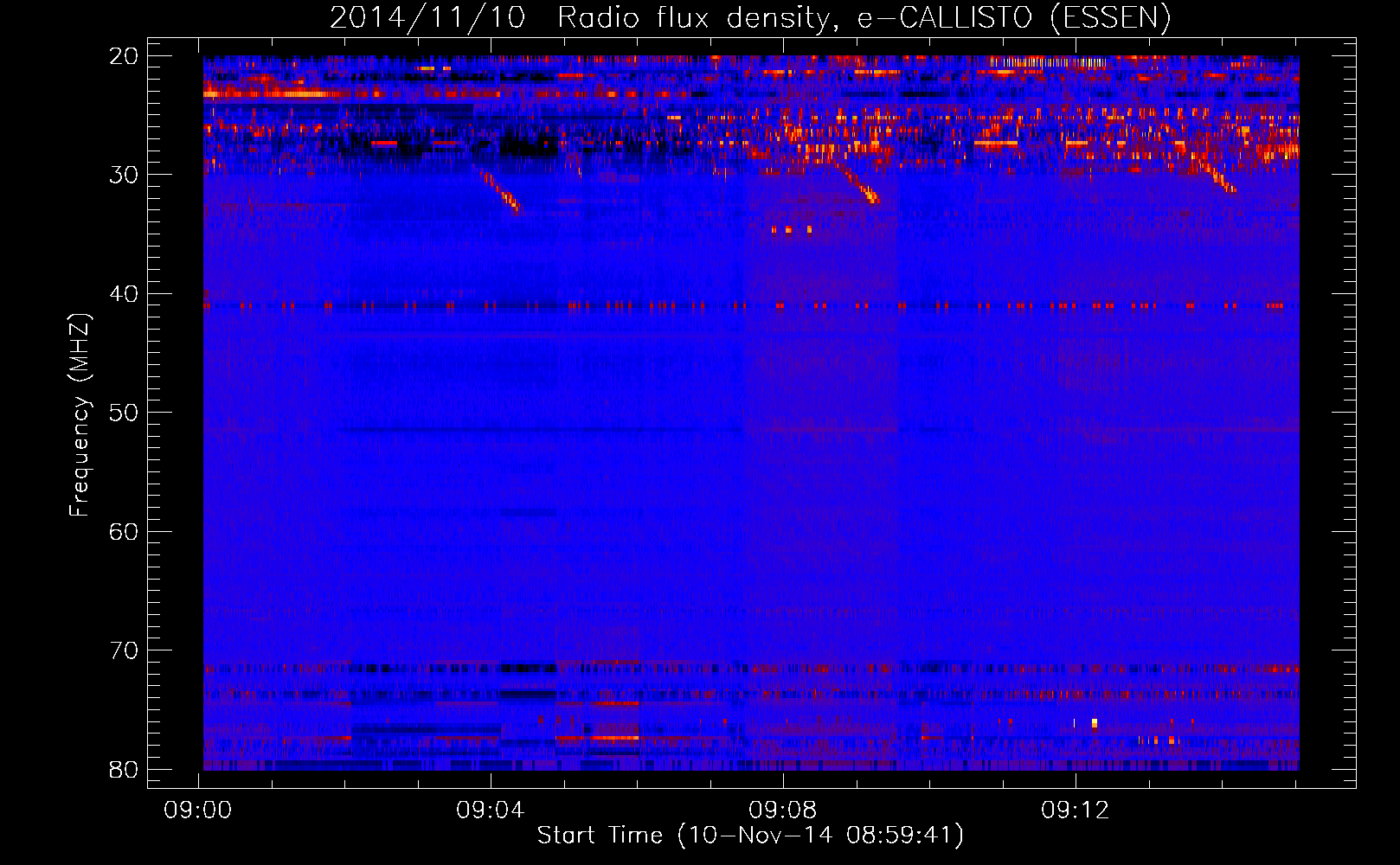Click the drifting radio burst streak near 09:14
1400x865 pixels.
tap(1219, 177)
